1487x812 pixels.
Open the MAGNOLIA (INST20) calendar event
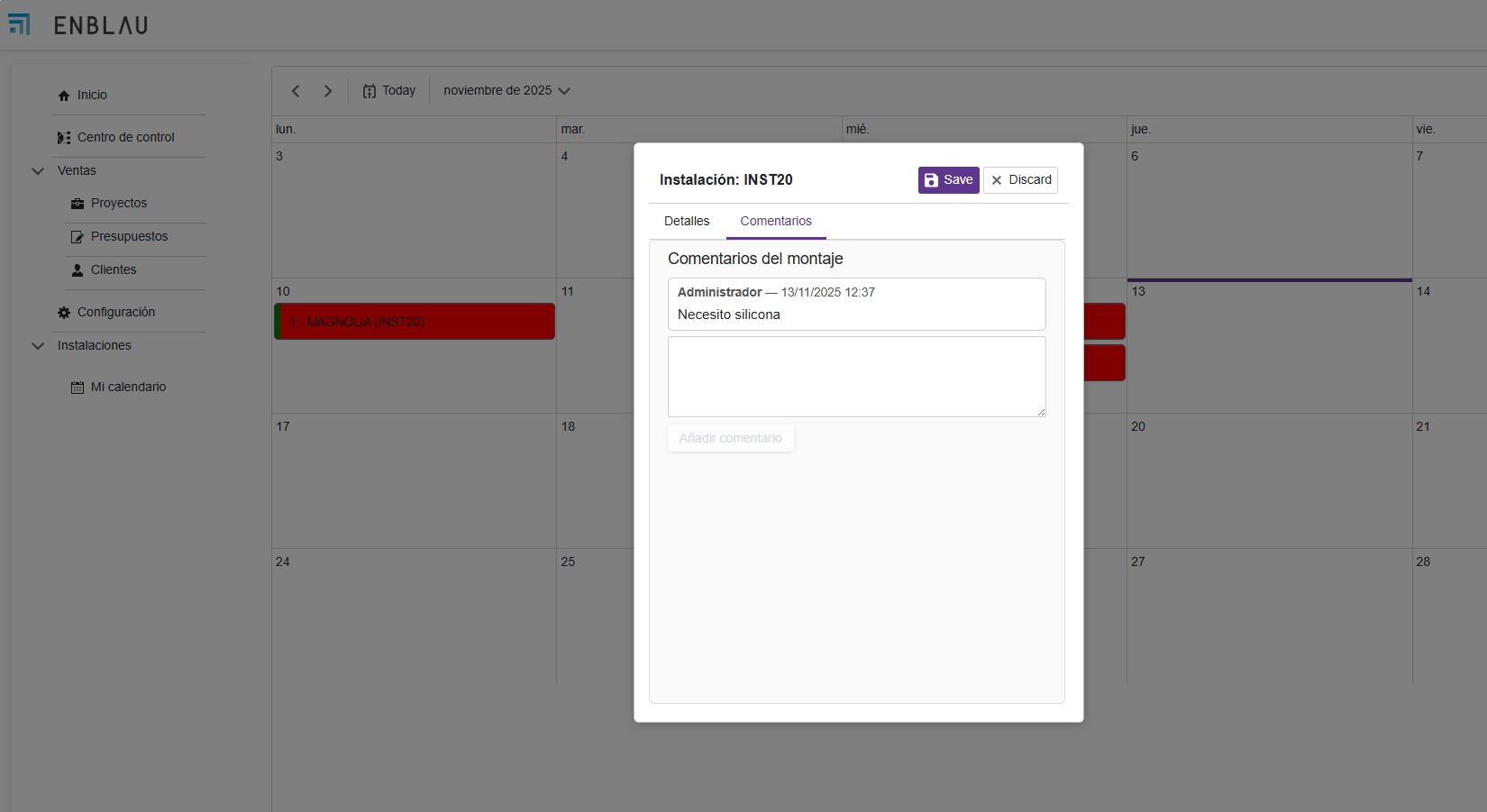415,322
